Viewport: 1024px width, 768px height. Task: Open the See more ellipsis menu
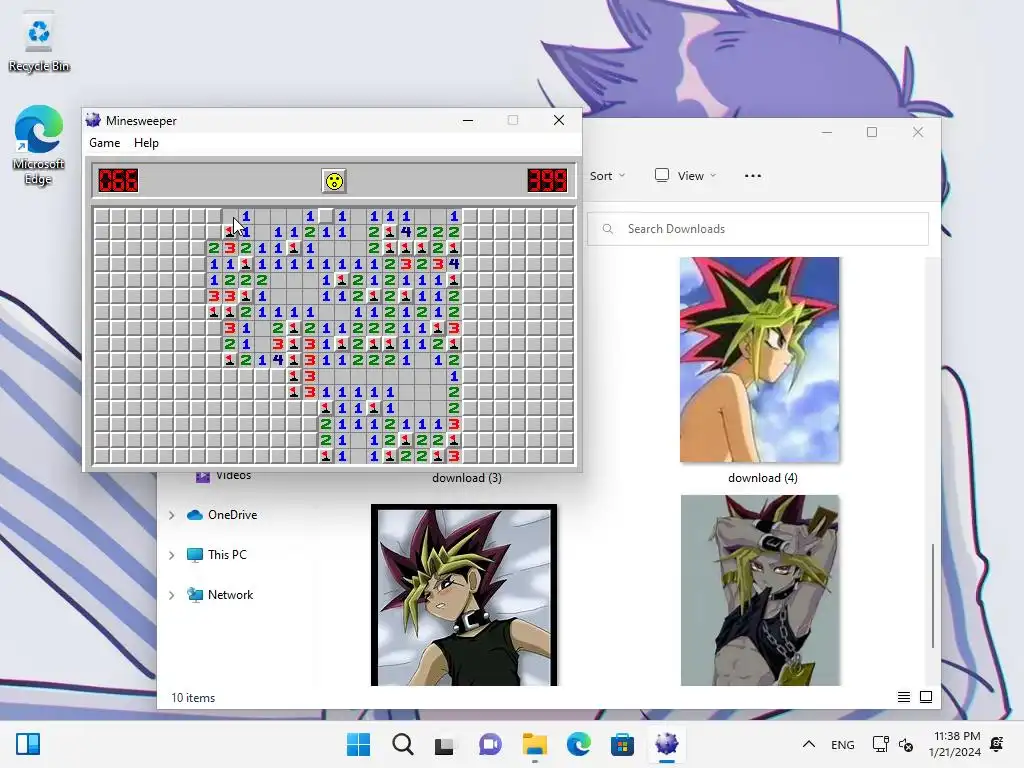point(752,176)
